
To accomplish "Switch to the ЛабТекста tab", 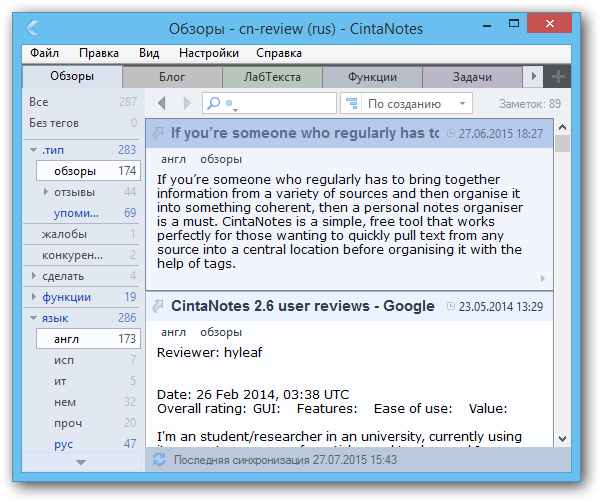I will (272, 77).
